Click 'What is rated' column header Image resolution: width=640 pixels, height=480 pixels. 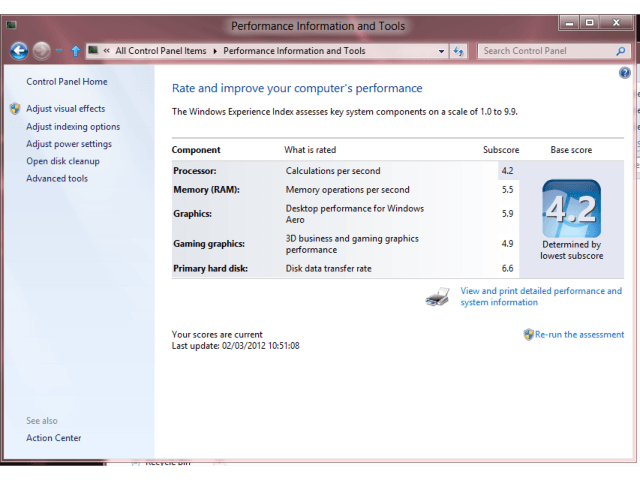(x=310, y=150)
